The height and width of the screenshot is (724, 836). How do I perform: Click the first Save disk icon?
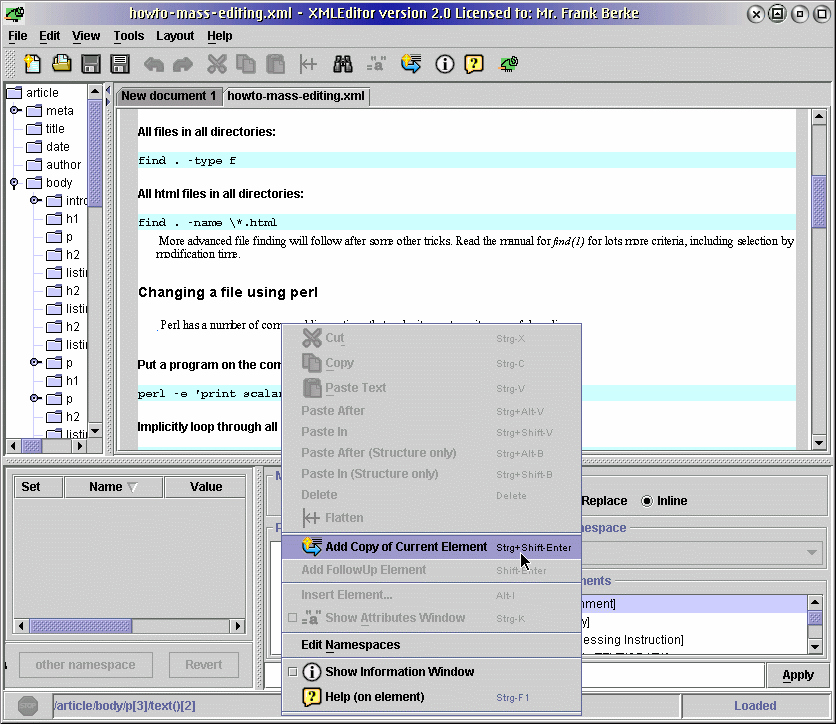pyautogui.click(x=91, y=64)
